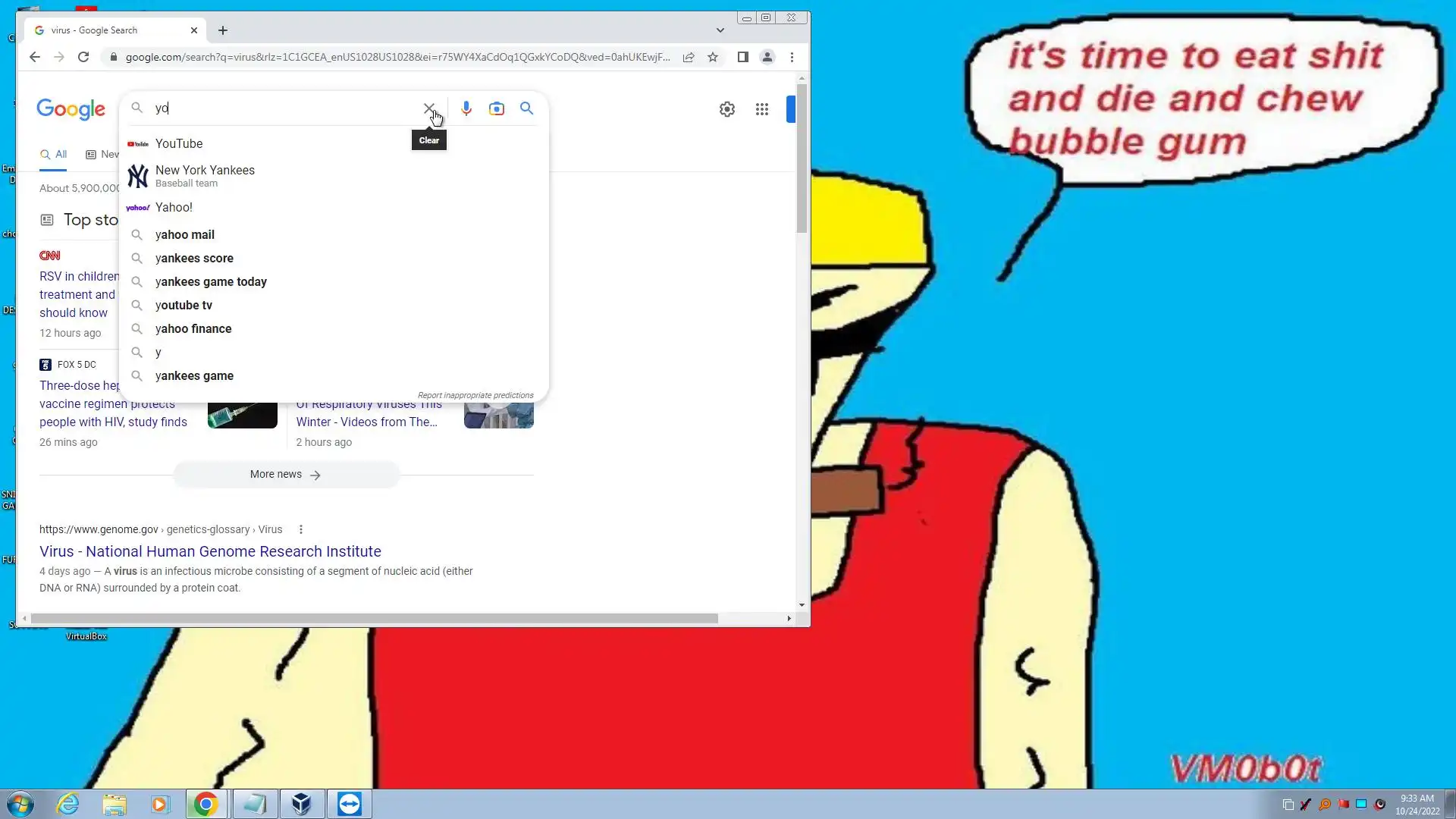Image resolution: width=1456 pixels, height=819 pixels.
Task: Expand the tab search chevron
Action: pyautogui.click(x=720, y=30)
